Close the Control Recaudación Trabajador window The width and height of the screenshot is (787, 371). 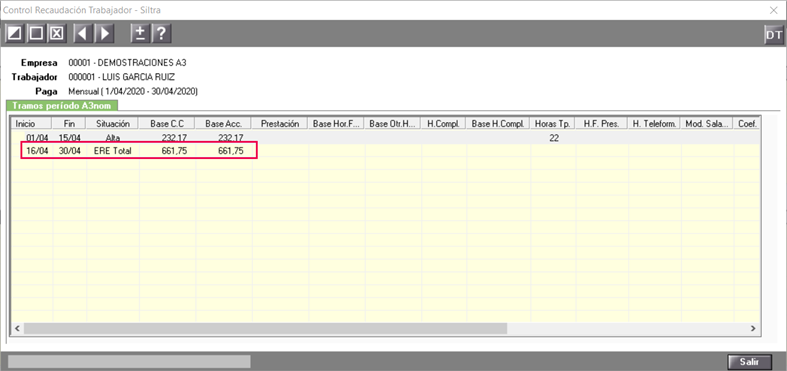click(774, 10)
